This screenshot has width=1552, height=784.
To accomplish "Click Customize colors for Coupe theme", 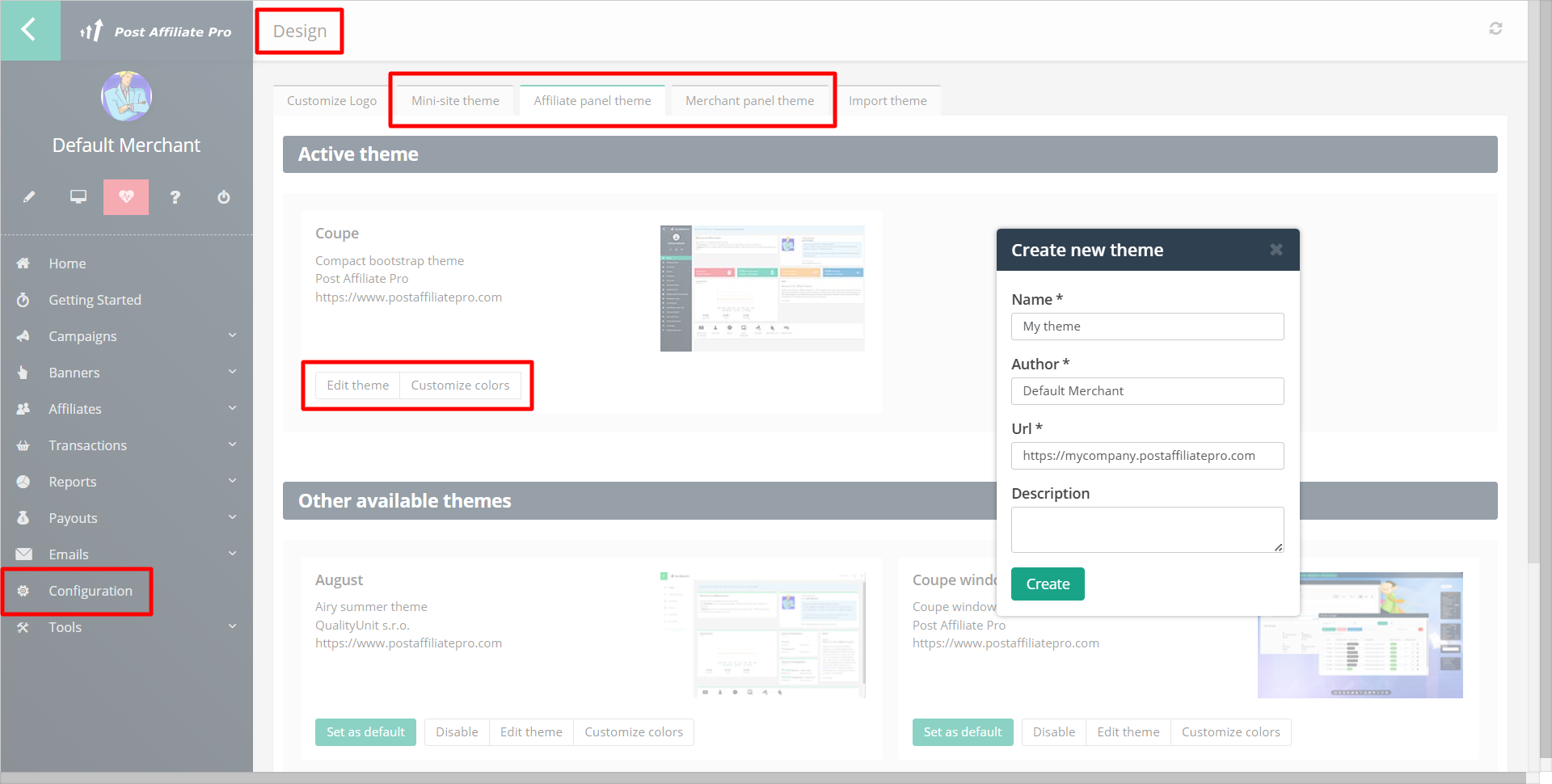I will click(460, 386).
